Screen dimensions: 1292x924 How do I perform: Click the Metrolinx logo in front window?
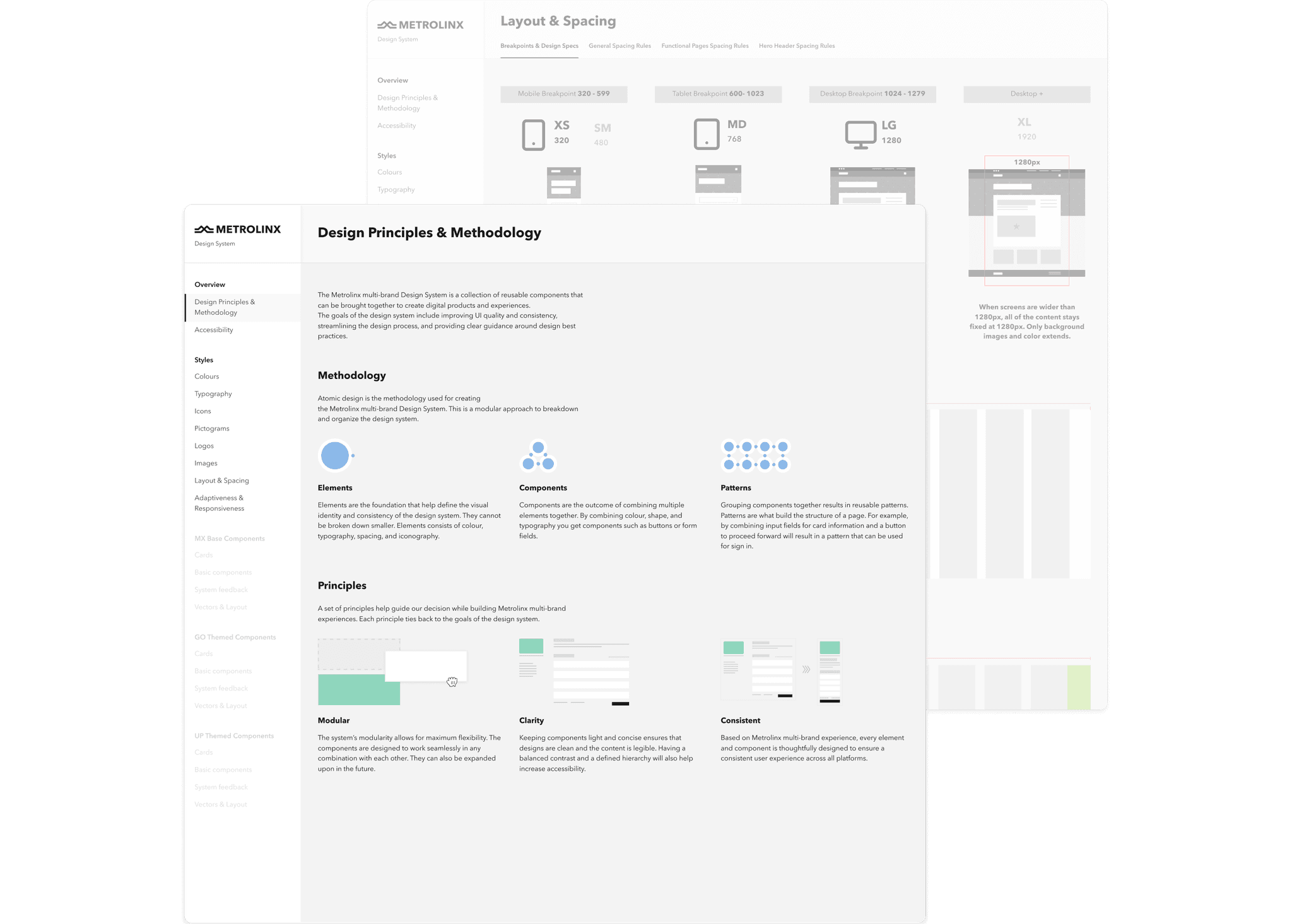237,230
